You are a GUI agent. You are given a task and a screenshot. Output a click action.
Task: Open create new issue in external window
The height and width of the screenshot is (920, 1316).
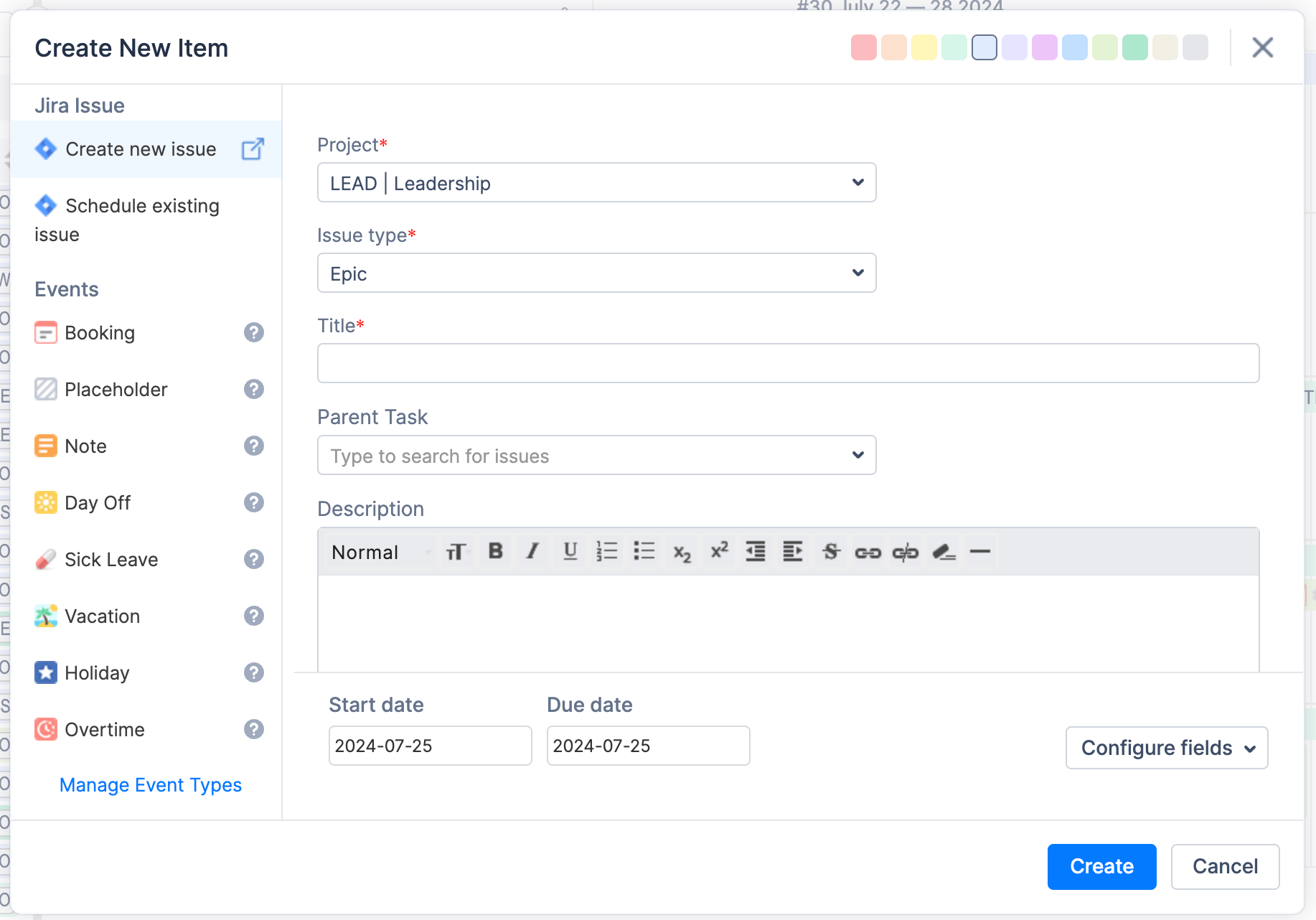point(253,149)
